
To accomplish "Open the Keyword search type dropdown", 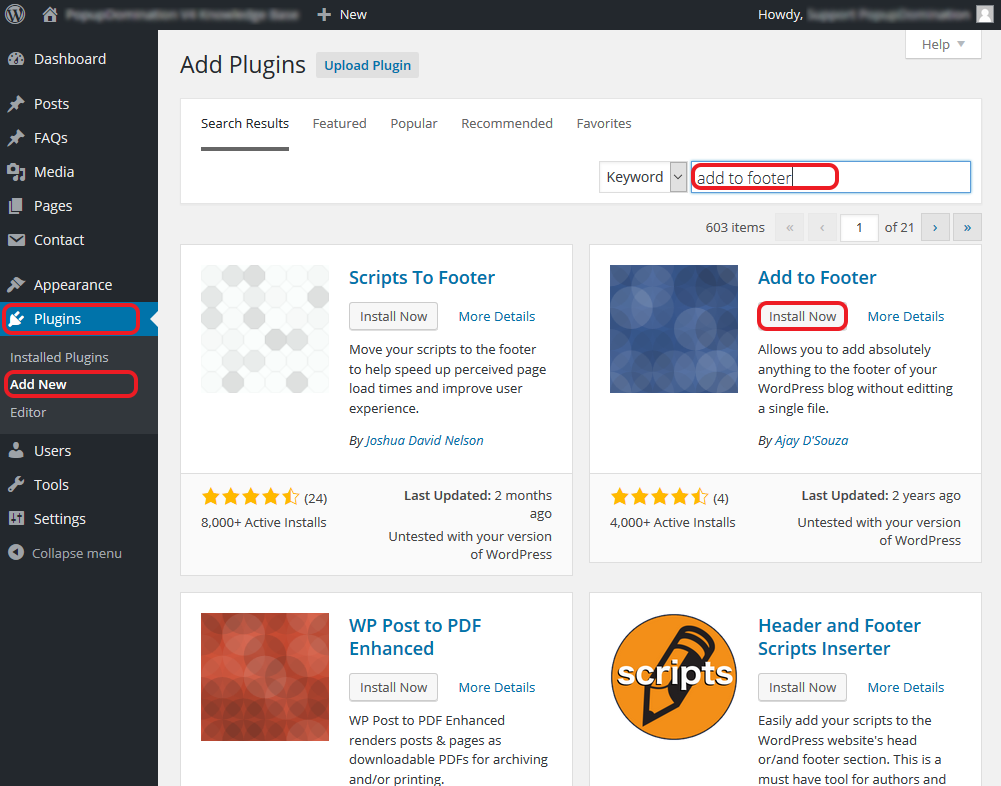I will [x=643, y=177].
